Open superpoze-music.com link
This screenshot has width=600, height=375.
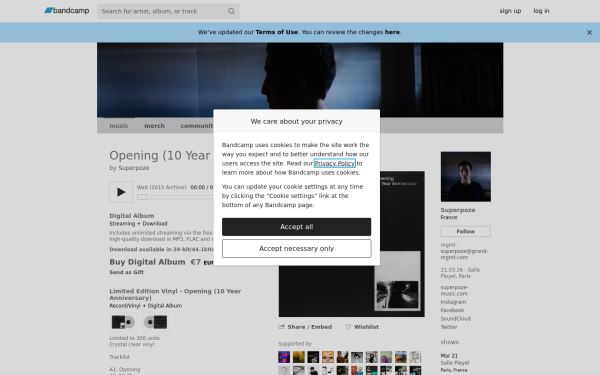pyautogui.click(x=454, y=290)
